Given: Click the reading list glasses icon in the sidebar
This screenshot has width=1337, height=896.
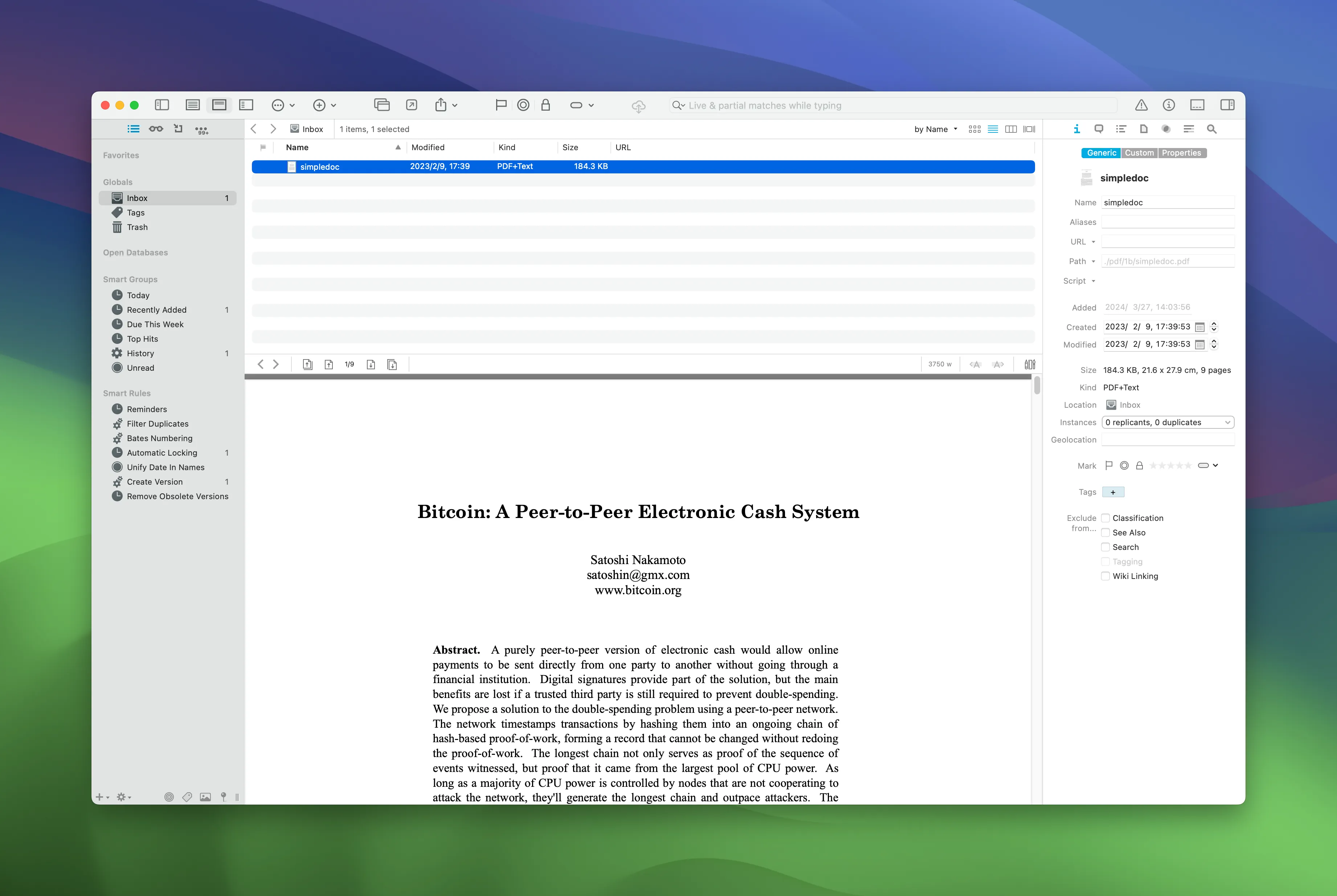Looking at the screenshot, I should click(155, 129).
